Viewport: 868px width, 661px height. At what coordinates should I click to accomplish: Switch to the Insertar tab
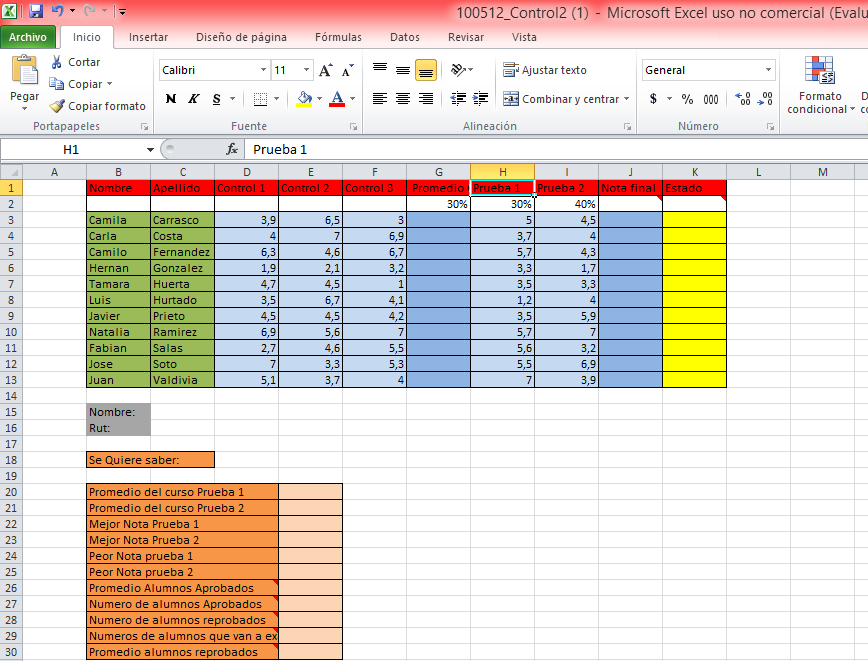tap(148, 37)
